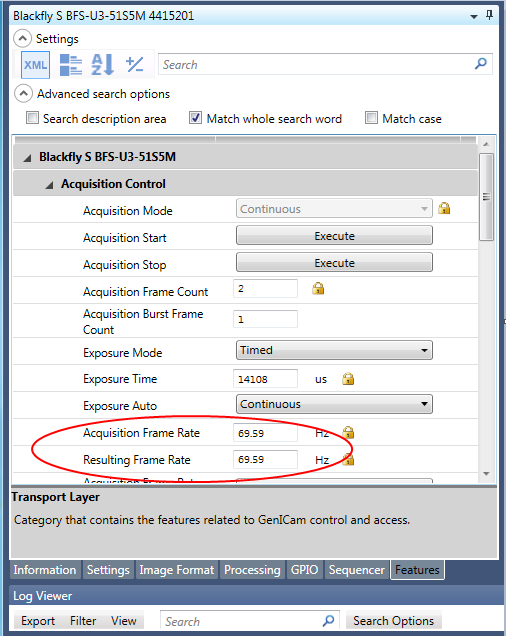Toggle the XML view button
Image resolution: width=506 pixels, height=636 pixels.
[35, 65]
